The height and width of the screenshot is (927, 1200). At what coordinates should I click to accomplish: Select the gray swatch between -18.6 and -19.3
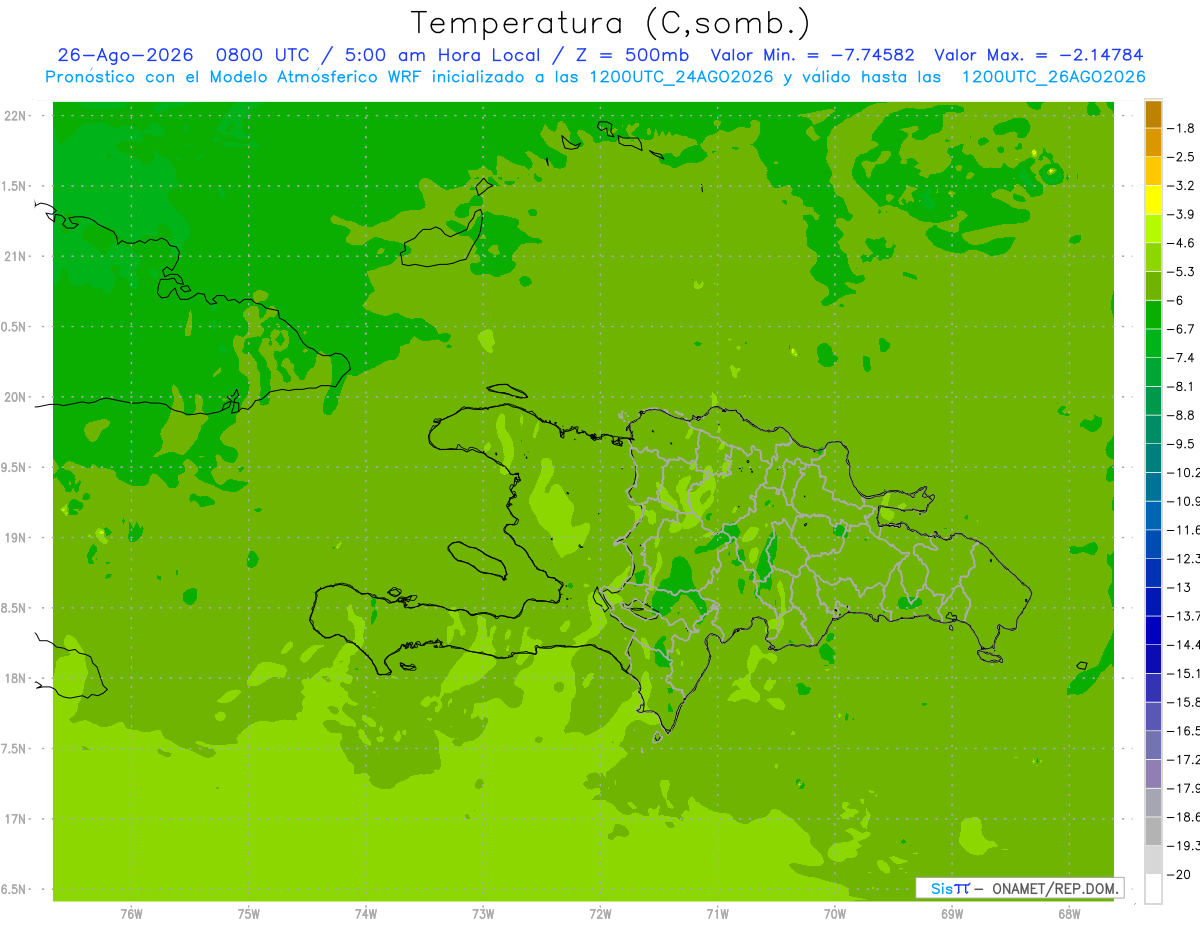coord(1153,832)
